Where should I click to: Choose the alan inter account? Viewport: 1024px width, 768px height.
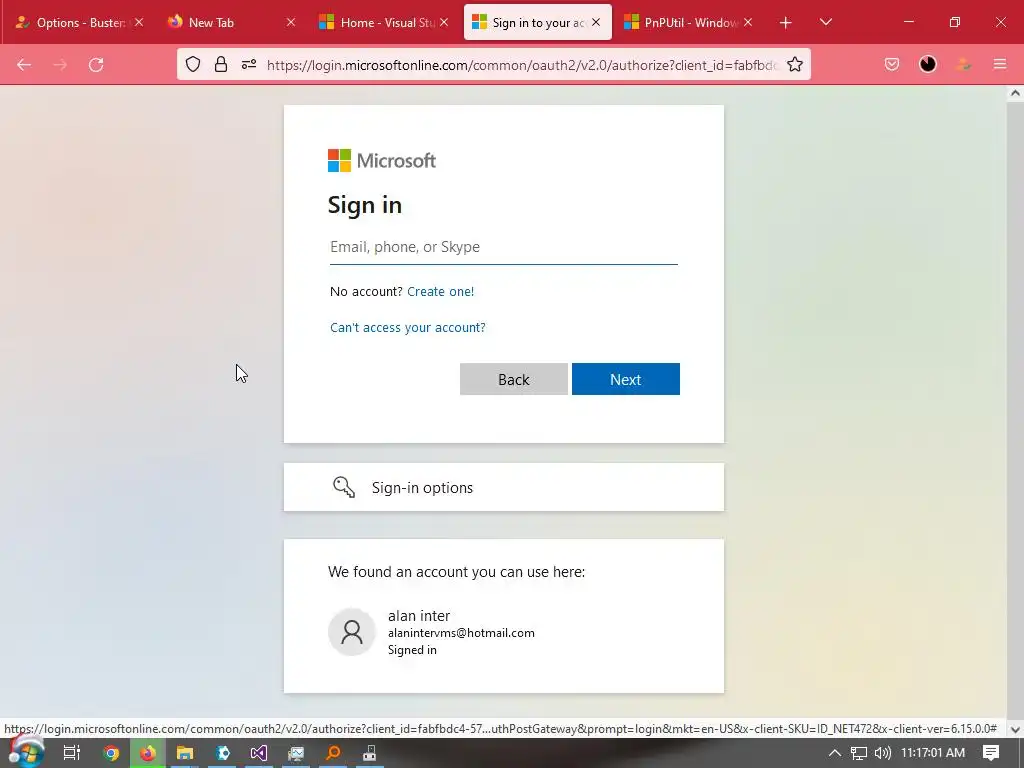(504, 632)
